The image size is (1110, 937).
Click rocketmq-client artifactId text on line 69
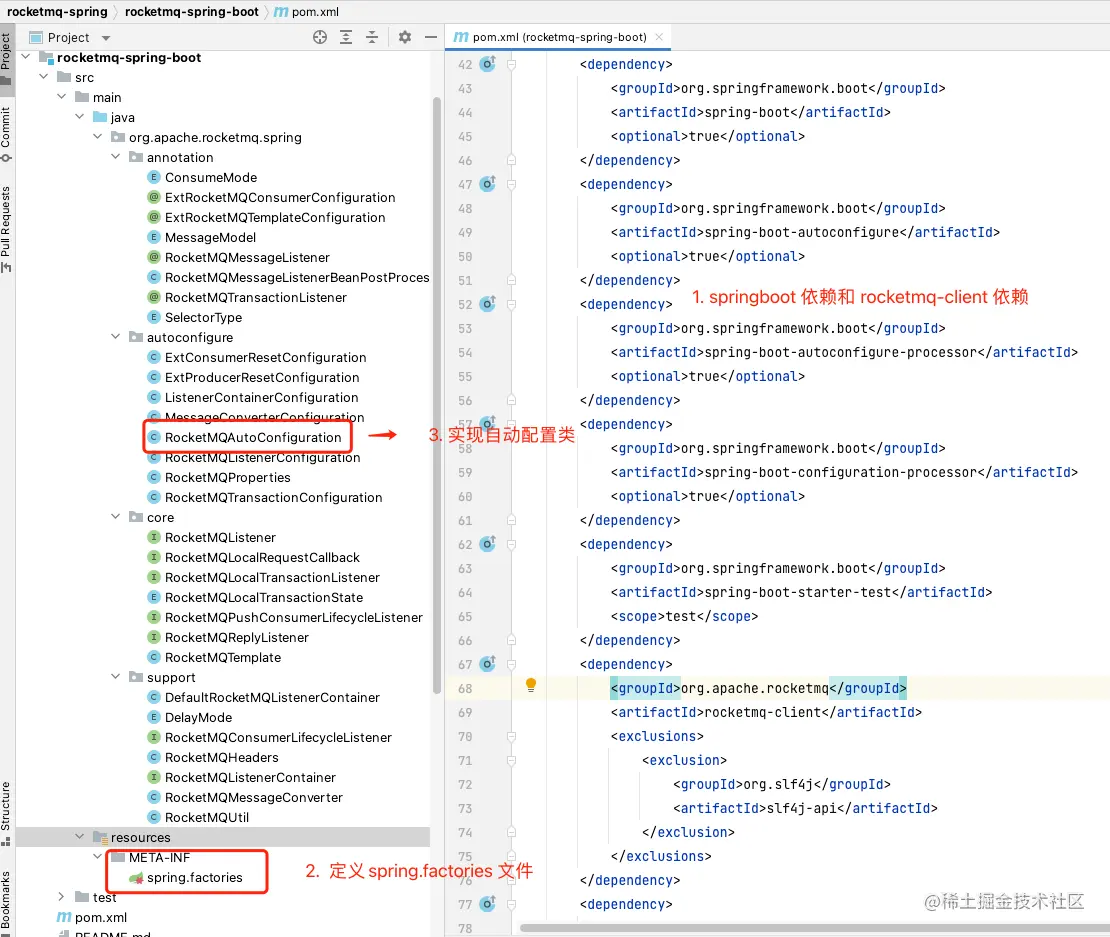pos(763,713)
